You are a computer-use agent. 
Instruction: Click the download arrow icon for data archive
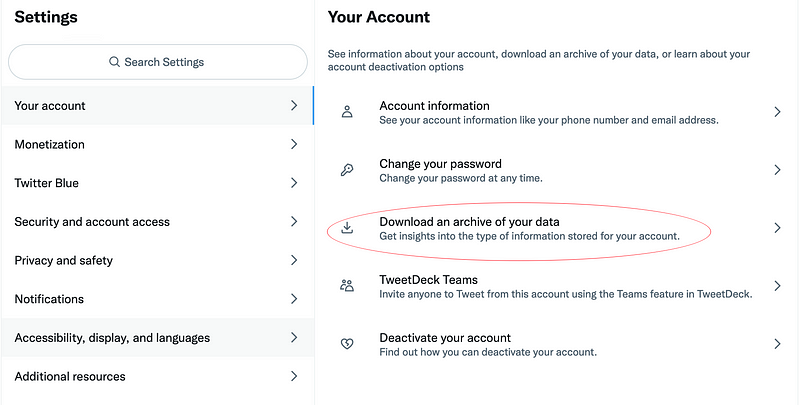tap(347, 228)
